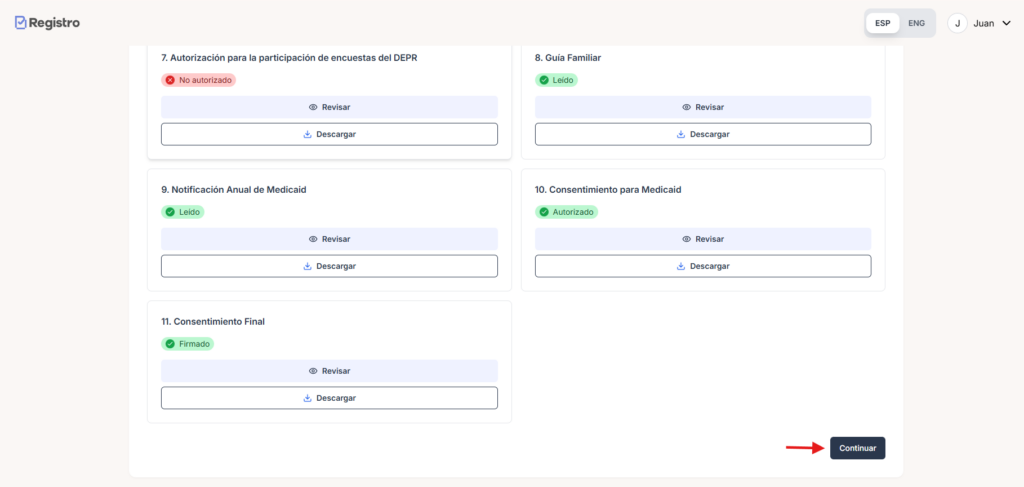Click user avatar circle with letter J
This screenshot has width=1024, height=487.
pos(957,23)
